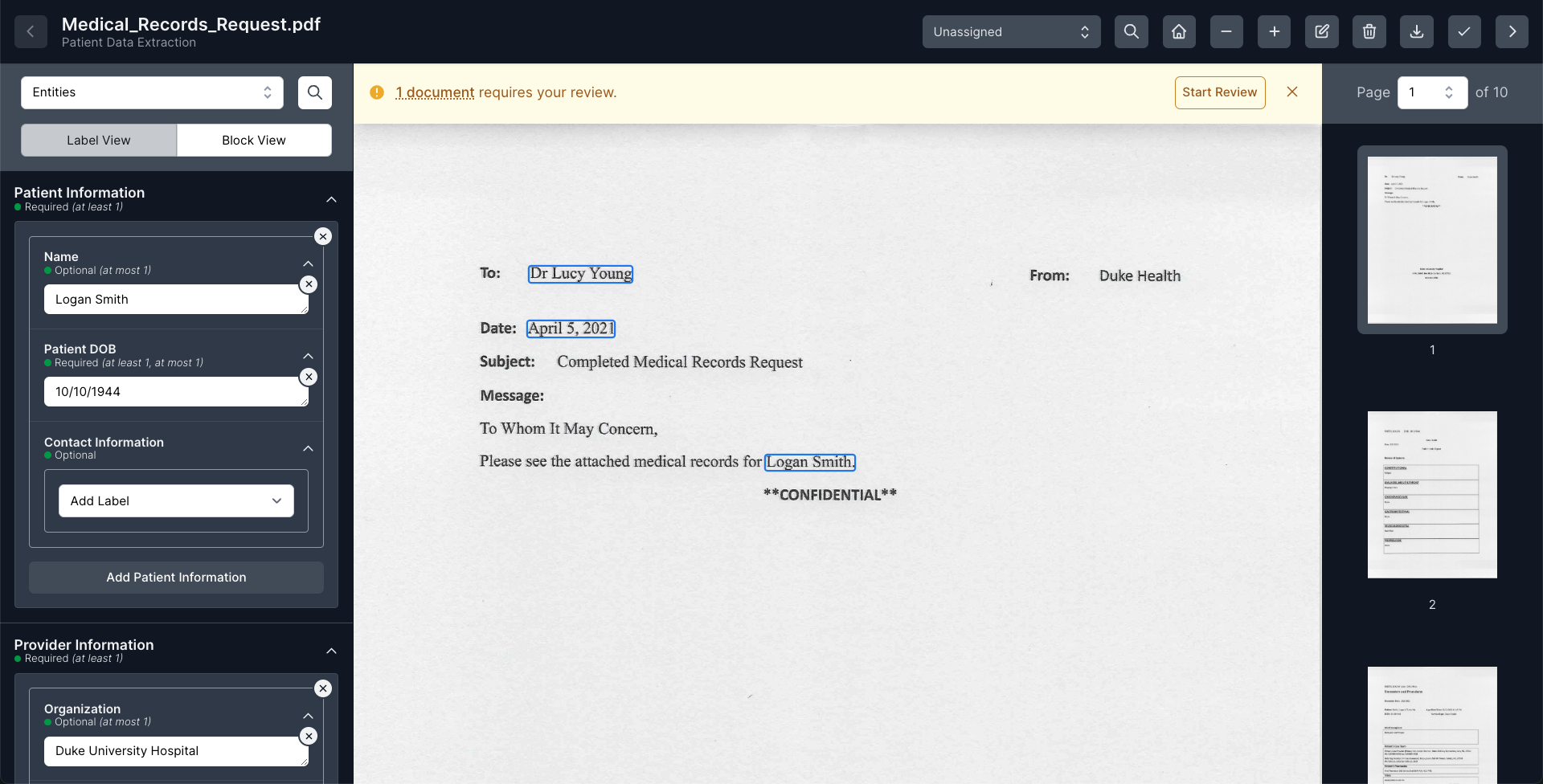The image size is (1543, 784).
Task: Switch to Label View
Action: 98,140
